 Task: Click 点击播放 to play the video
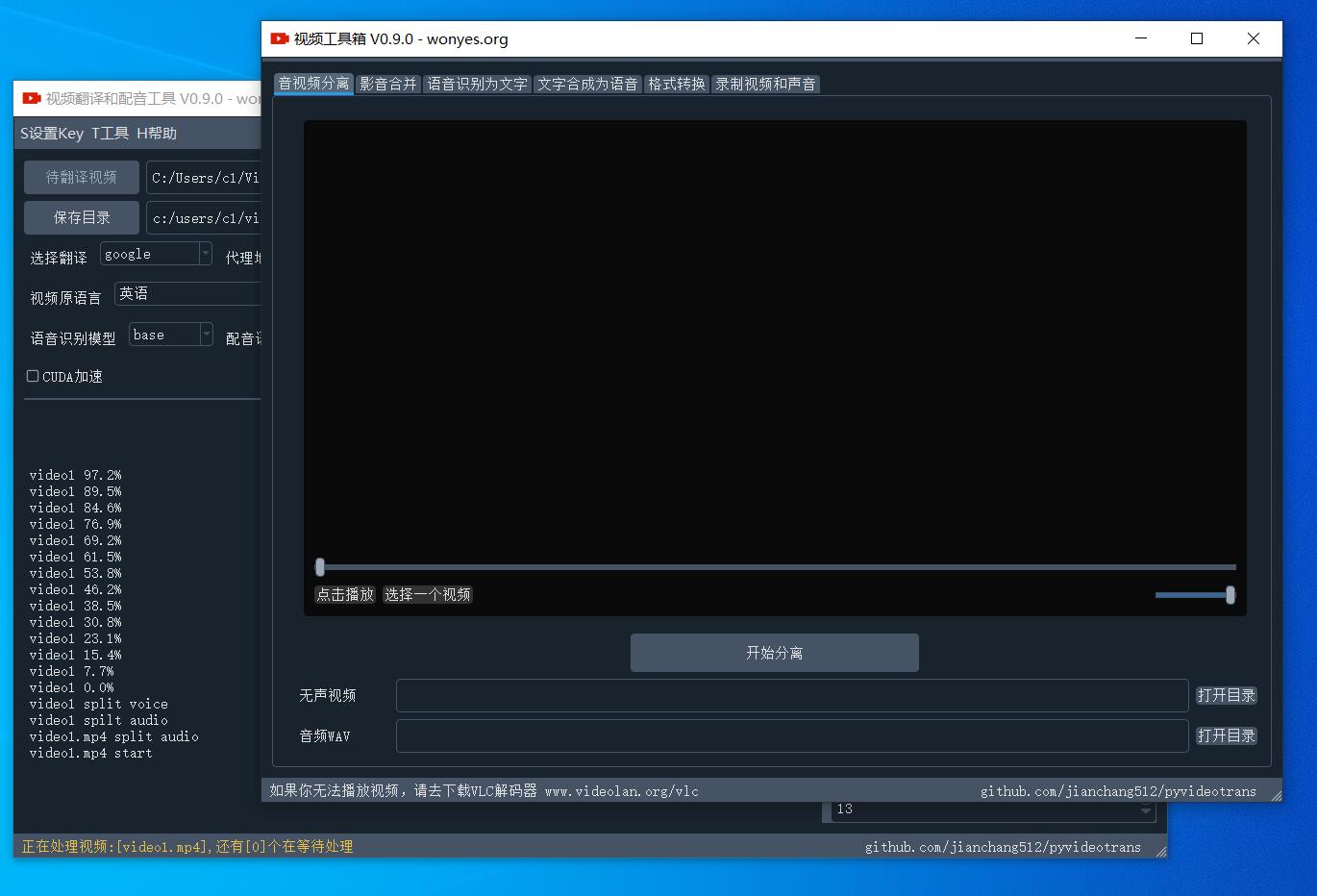[345, 595]
